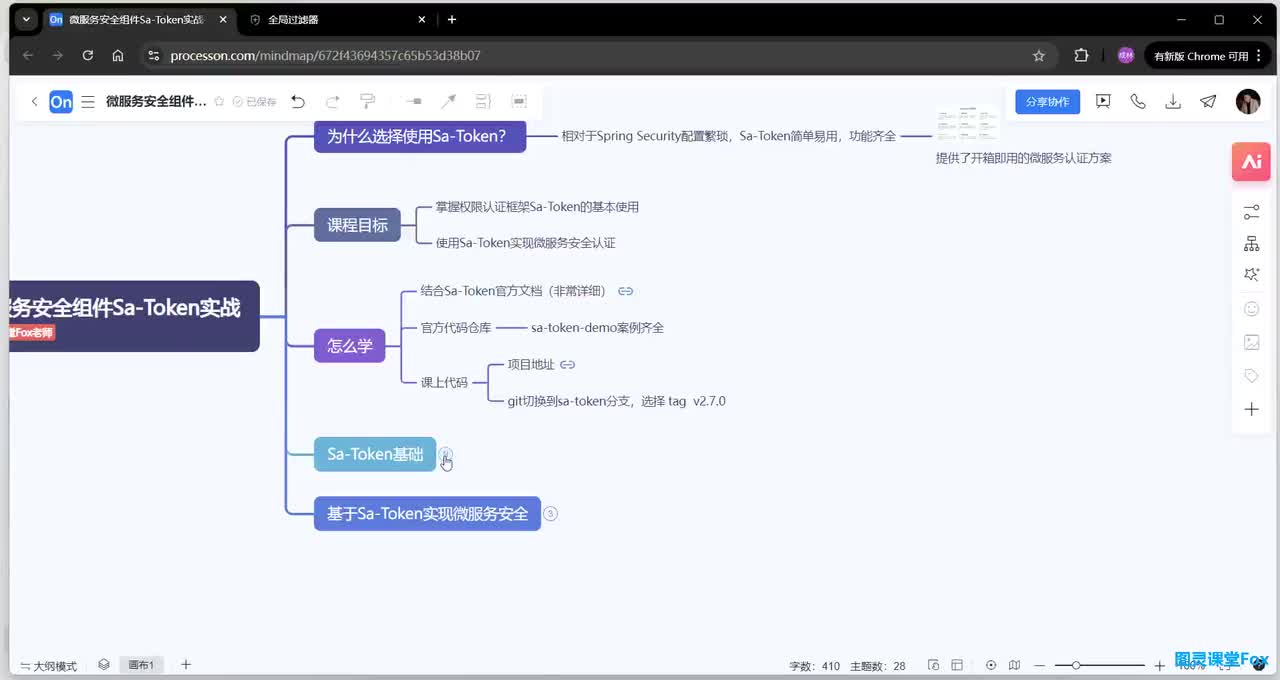The image size is (1280, 680).
Task: Open the user avatar menu
Action: click(1248, 101)
